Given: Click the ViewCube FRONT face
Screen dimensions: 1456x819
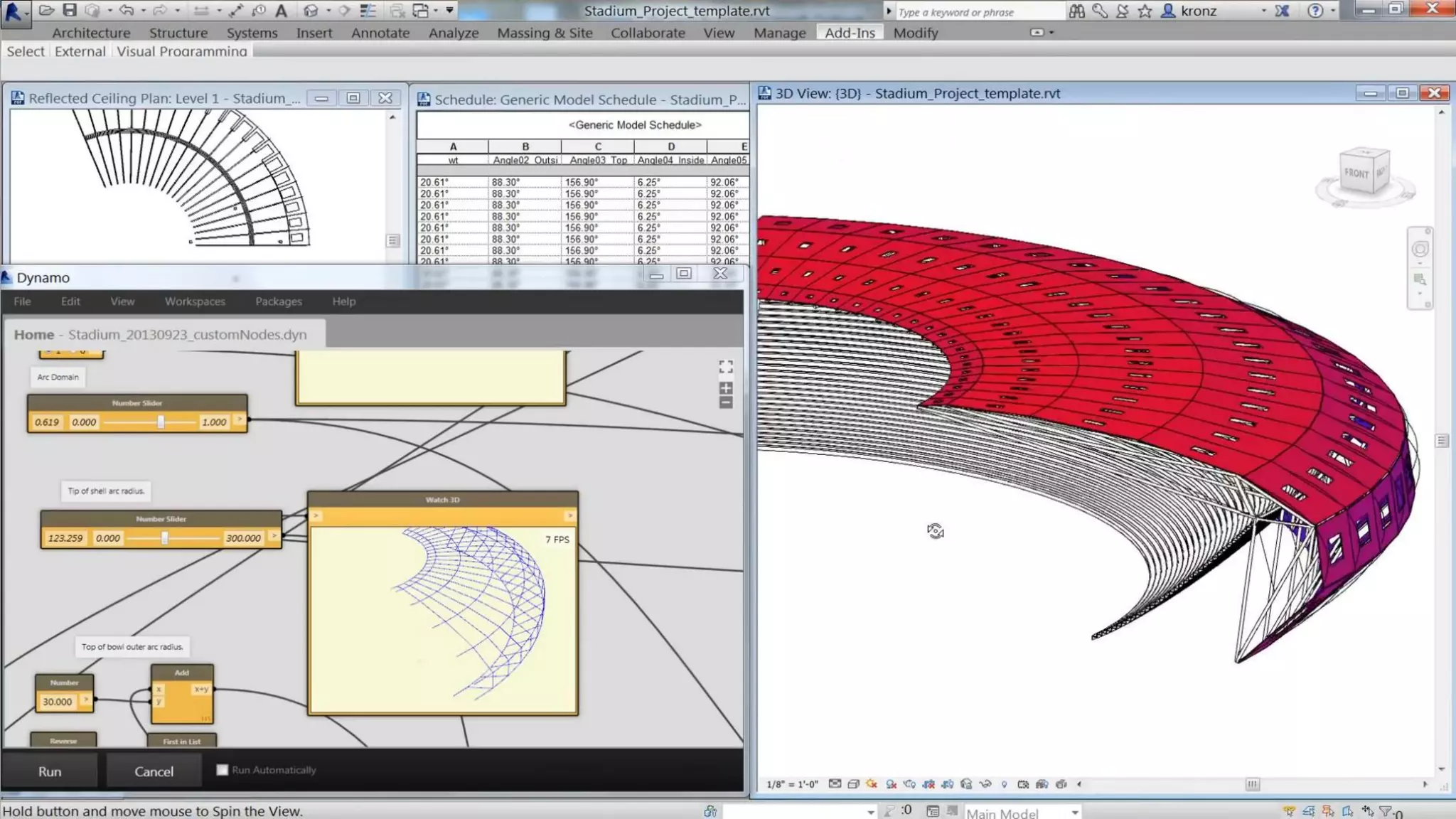Looking at the screenshot, I should tap(1356, 173).
